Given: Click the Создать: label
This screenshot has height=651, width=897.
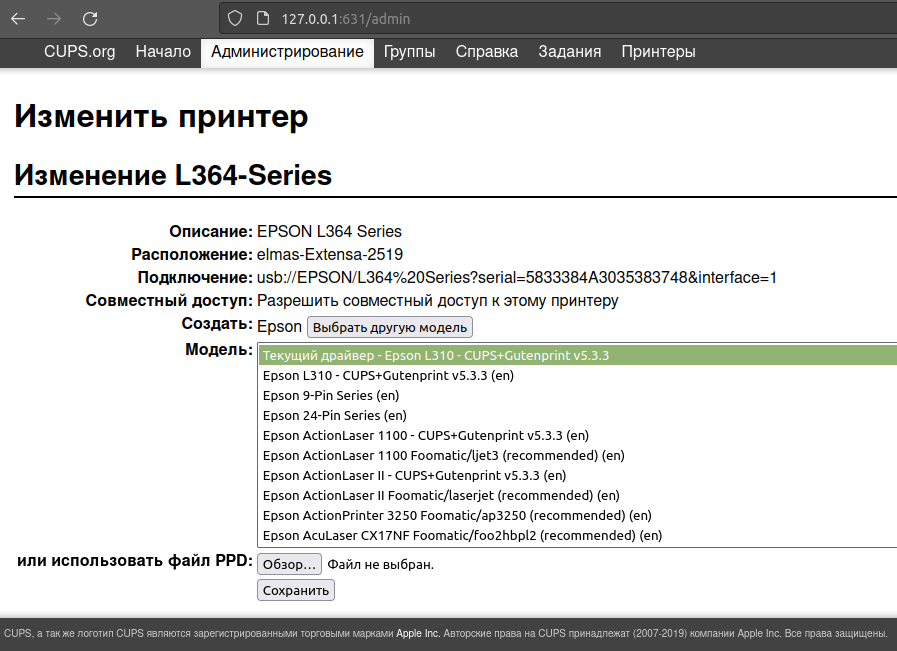Looking at the screenshot, I should (217, 324).
